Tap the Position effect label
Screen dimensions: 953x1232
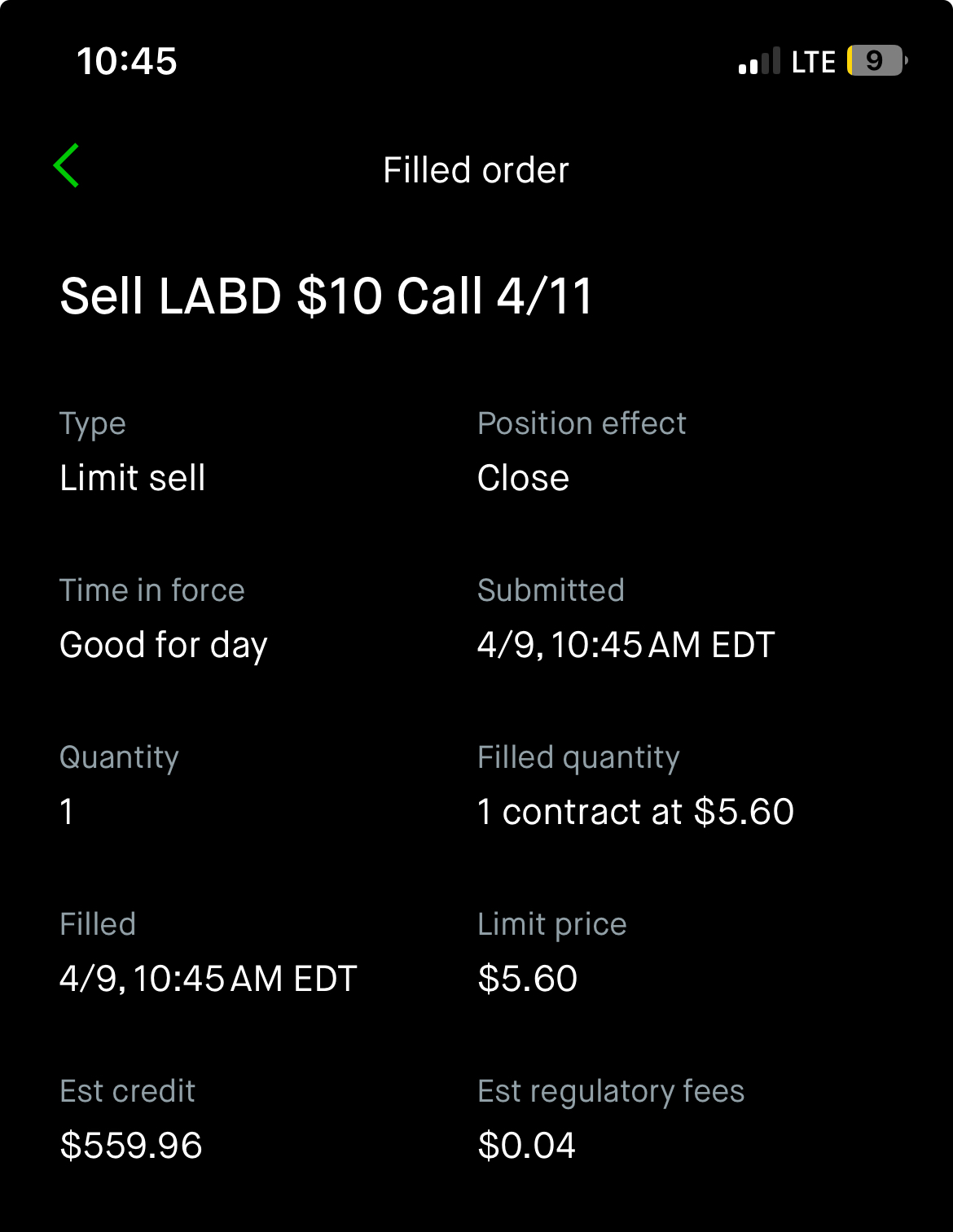point(582,423)
